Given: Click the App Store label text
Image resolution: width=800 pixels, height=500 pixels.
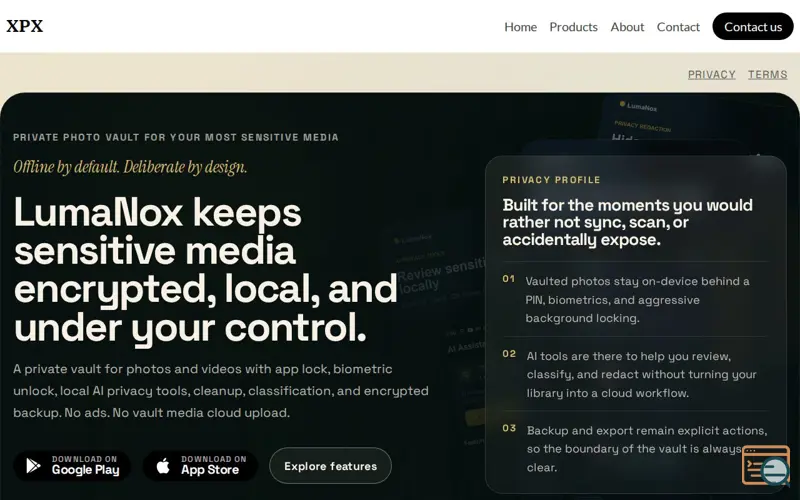Looking at the screenshot, I should [x=210, y=470].
